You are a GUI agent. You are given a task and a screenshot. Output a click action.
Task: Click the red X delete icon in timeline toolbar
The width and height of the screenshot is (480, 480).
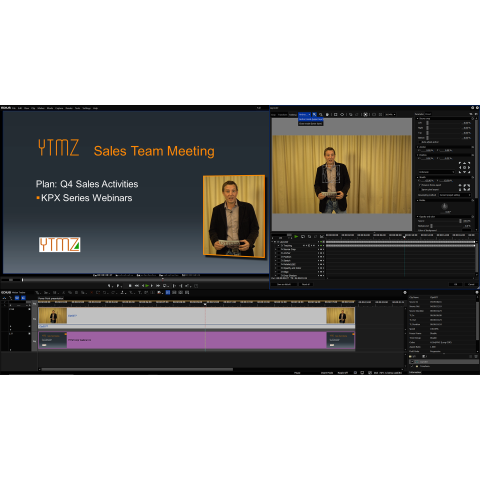91,292
